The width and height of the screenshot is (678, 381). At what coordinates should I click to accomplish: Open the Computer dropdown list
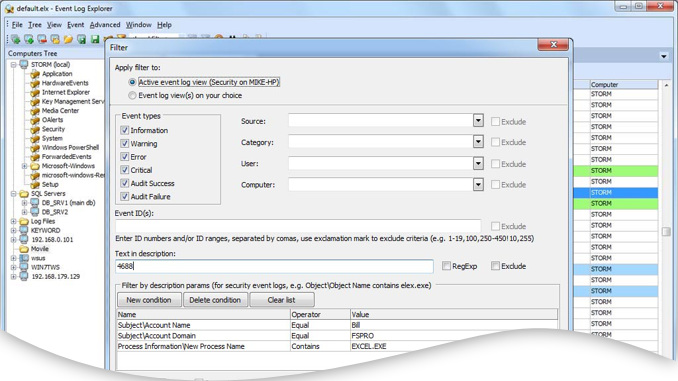[478, 185]
